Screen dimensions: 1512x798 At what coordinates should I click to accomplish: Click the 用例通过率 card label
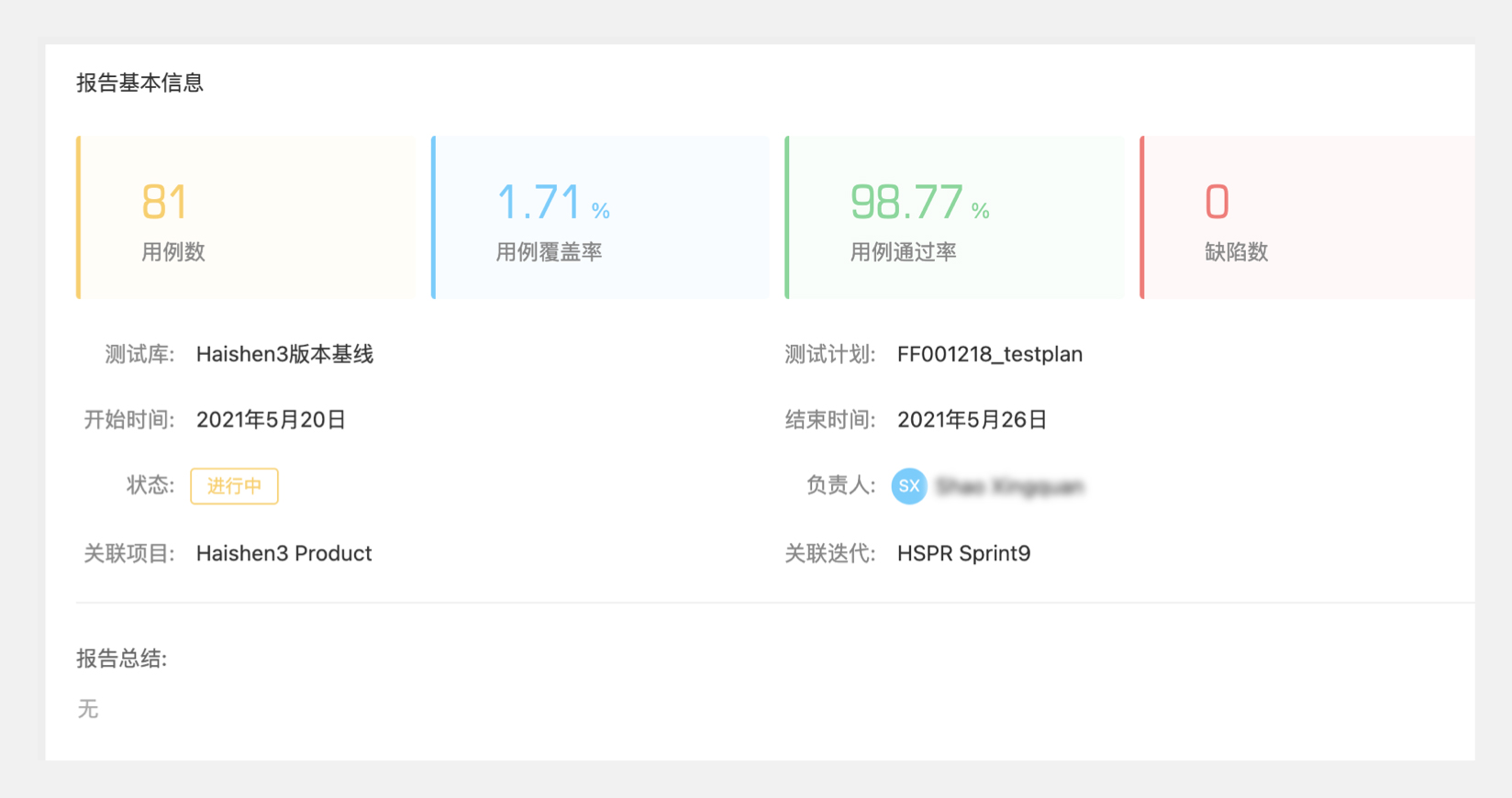[903, 252]
